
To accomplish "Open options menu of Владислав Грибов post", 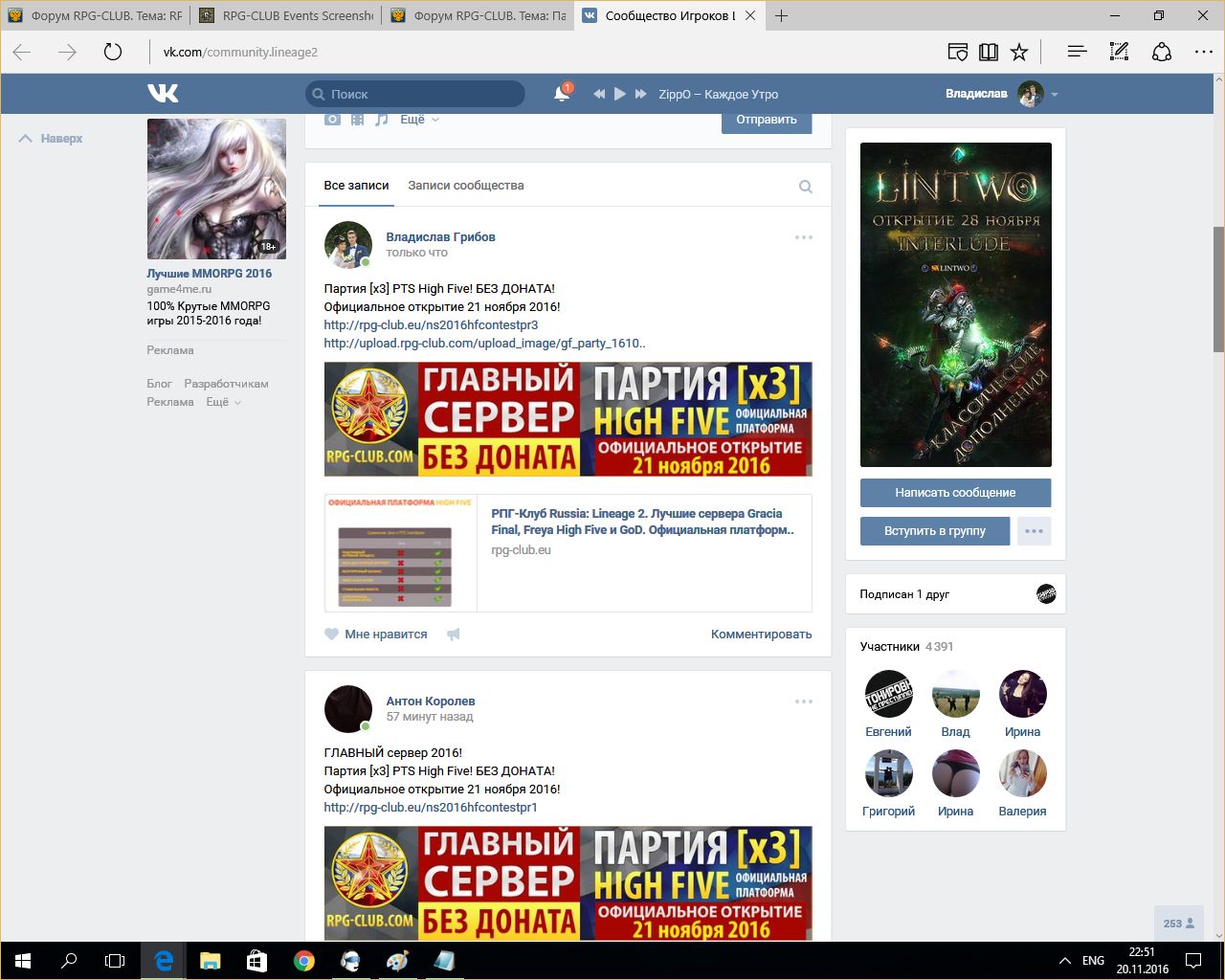I will [804, 237].
